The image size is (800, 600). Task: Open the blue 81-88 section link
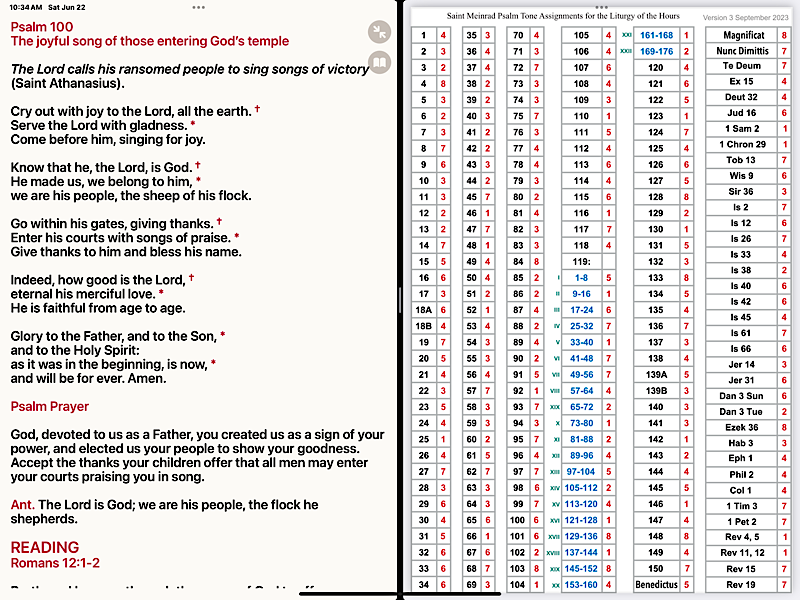(x=581, y=439)
